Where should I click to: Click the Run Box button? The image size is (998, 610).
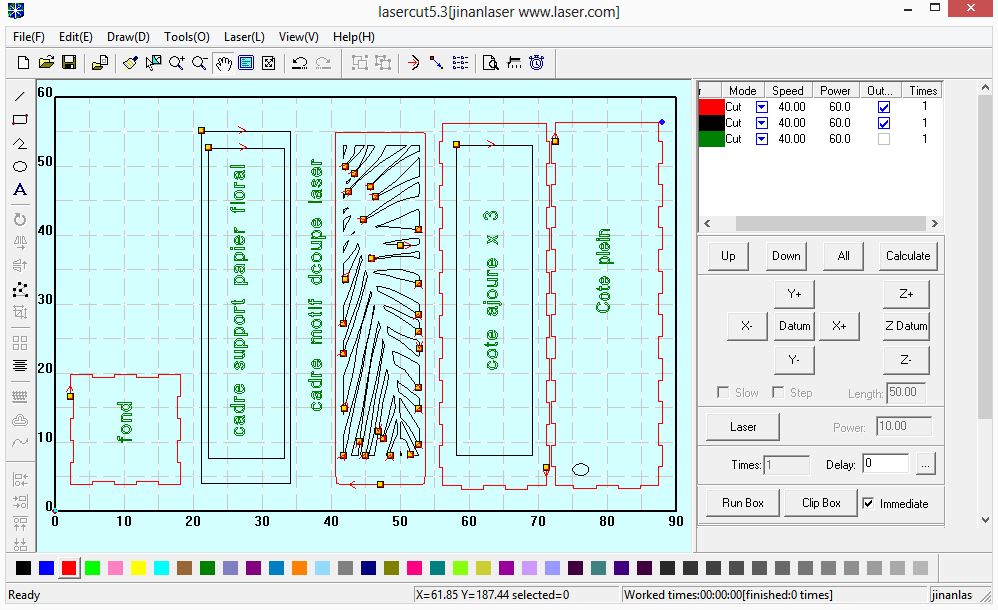point(743,503)
